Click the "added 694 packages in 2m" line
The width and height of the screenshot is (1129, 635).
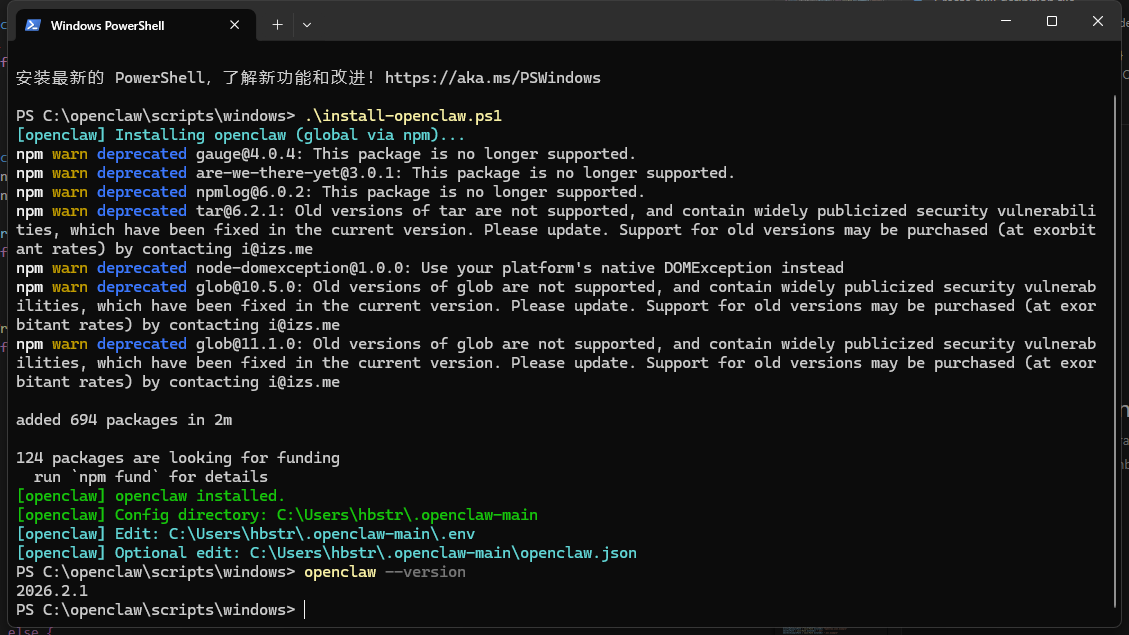124,420
